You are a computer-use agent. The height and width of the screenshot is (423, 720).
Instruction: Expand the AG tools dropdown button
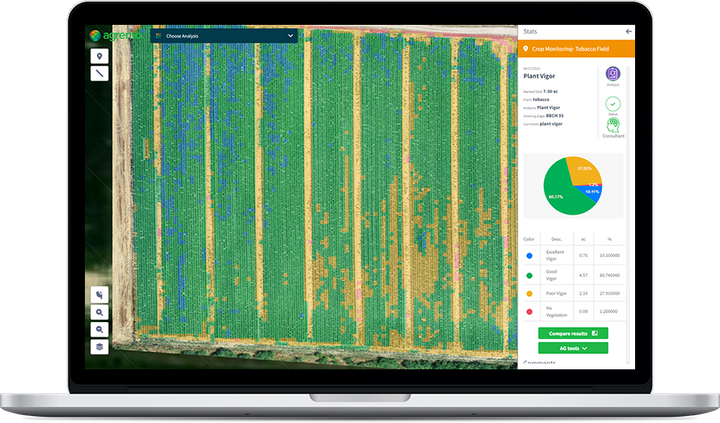point(573,348)
